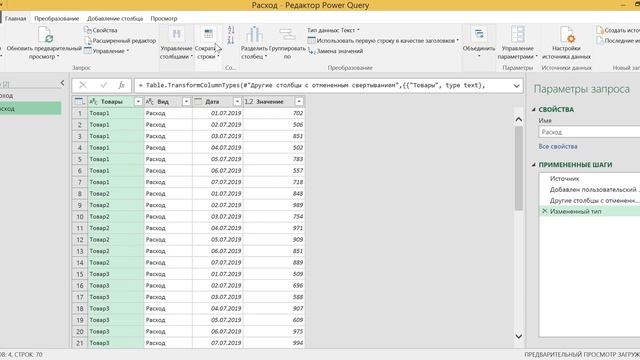640x360 pixels.
Task: Open filter dropdown for Товары column
Action: coord(138,102)
